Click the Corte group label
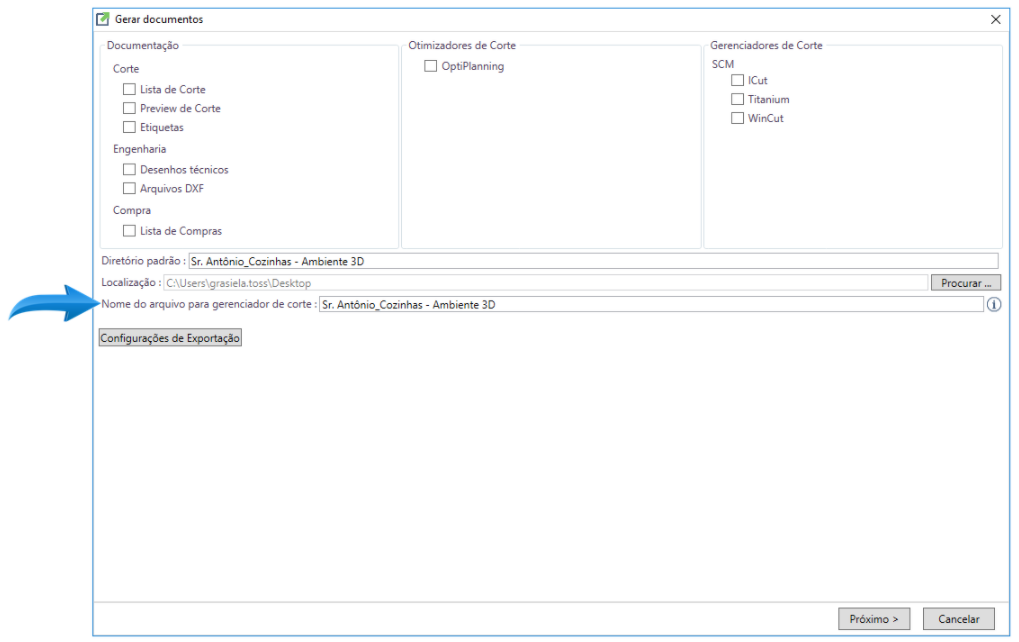The image size is (1019, 642). point(126,69)
